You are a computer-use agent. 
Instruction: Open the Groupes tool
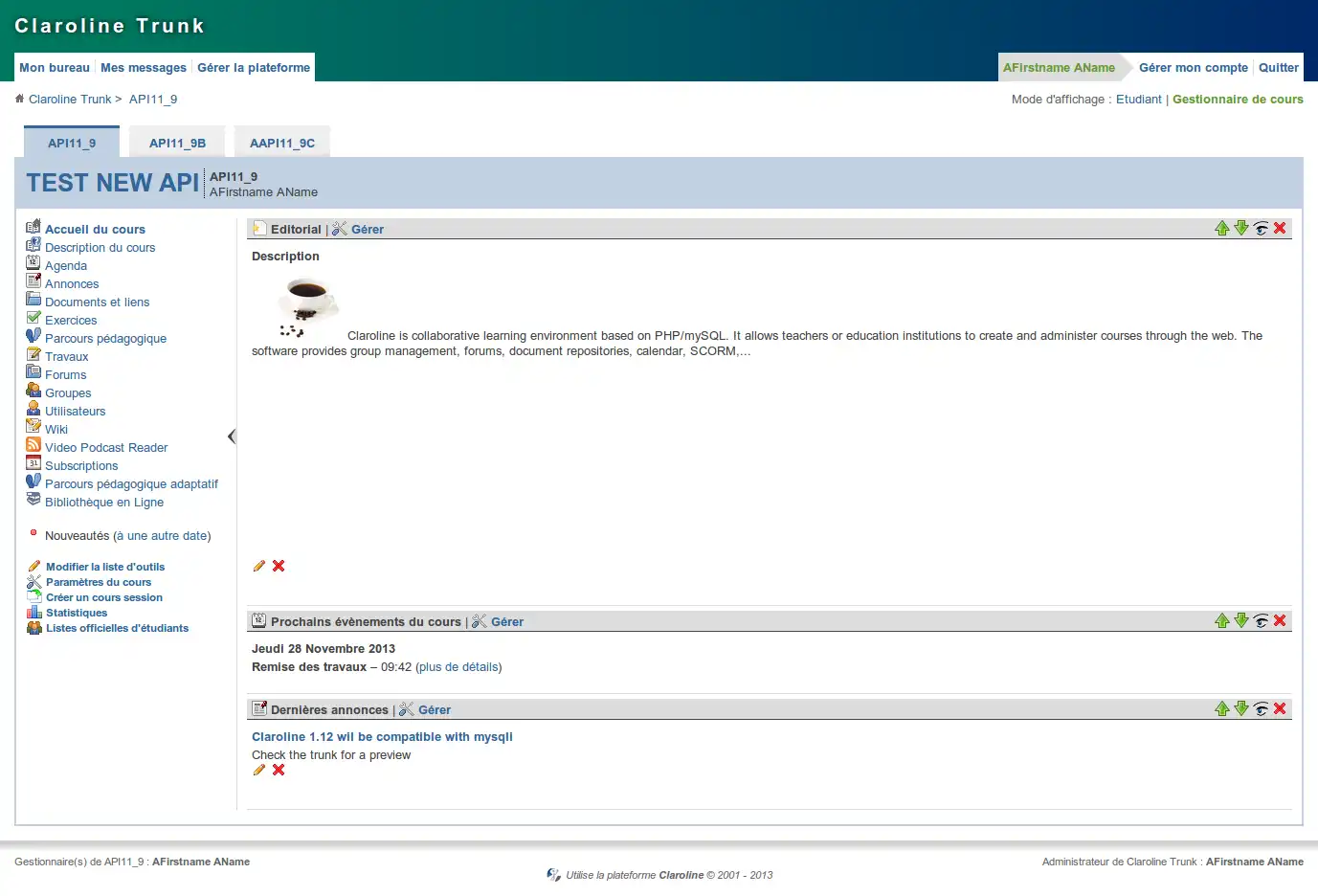[67, 392]
